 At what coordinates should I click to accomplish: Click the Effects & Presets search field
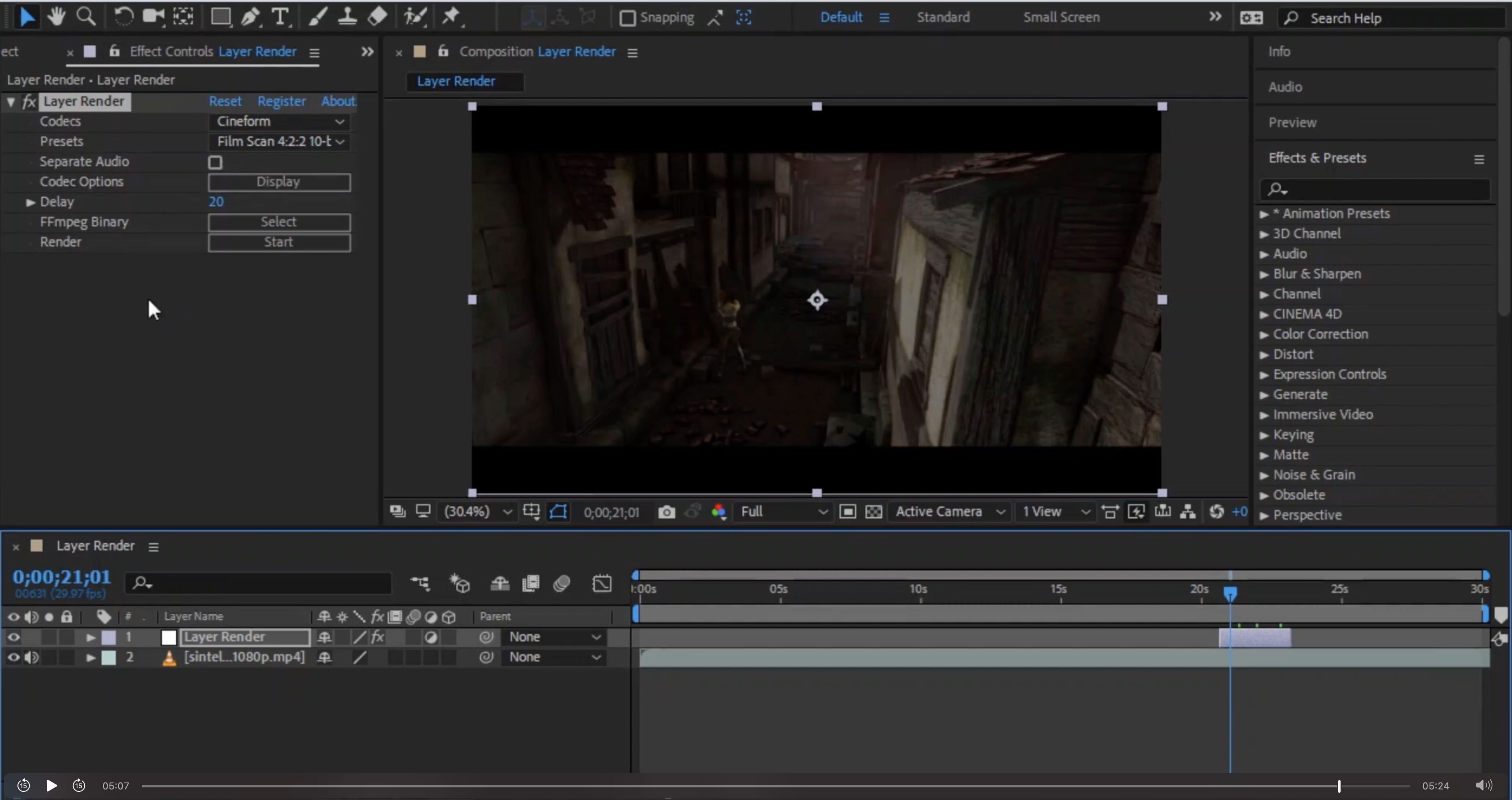[1375, 189]
